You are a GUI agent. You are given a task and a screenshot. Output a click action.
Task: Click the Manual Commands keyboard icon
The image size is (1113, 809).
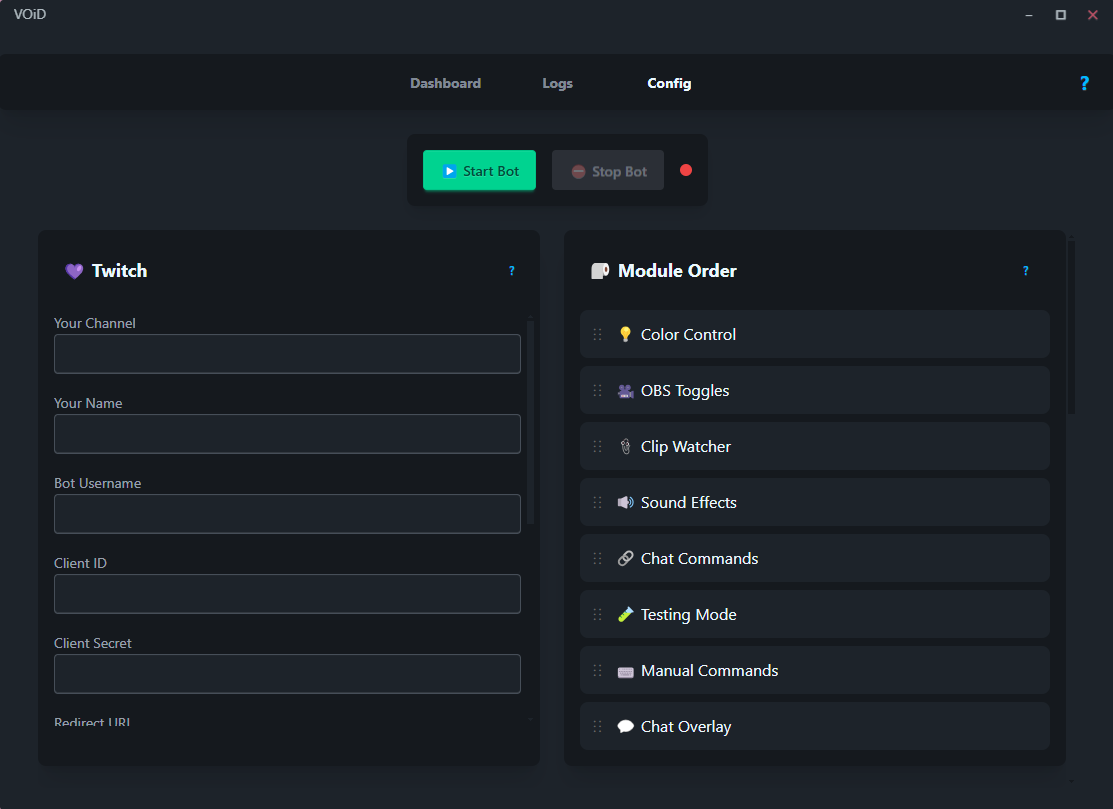click(x=625, y=671)
